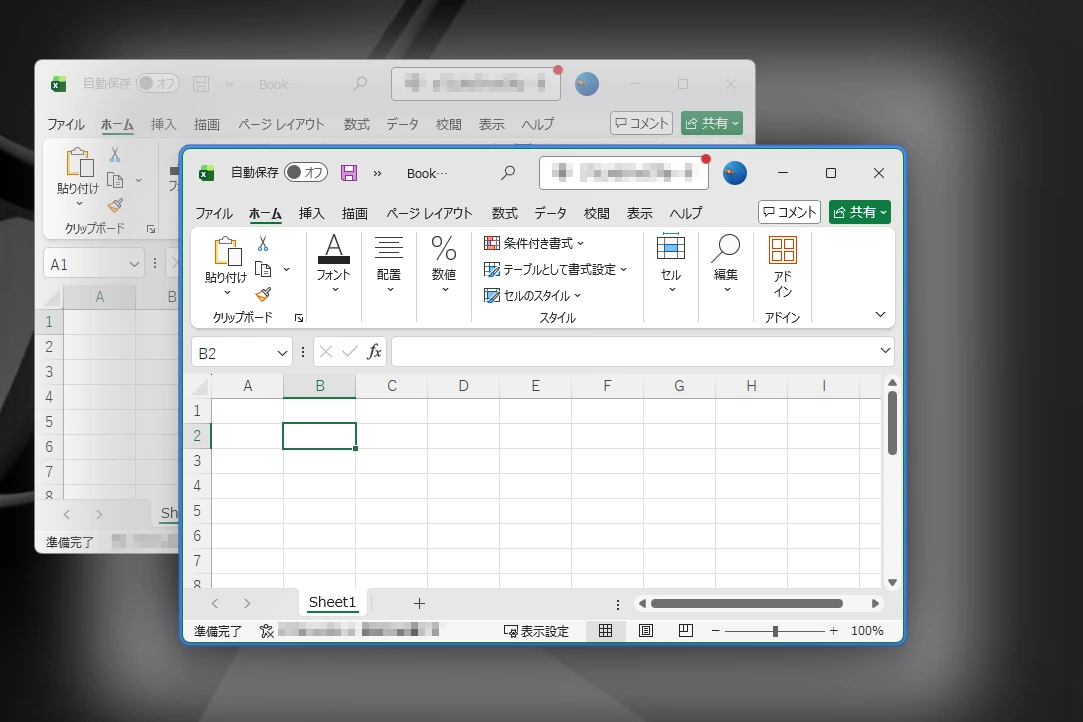Viewport: 1083px width, 722px height.
Task: Click the Paste icon in back Excel window
Action: coord(79,162)
